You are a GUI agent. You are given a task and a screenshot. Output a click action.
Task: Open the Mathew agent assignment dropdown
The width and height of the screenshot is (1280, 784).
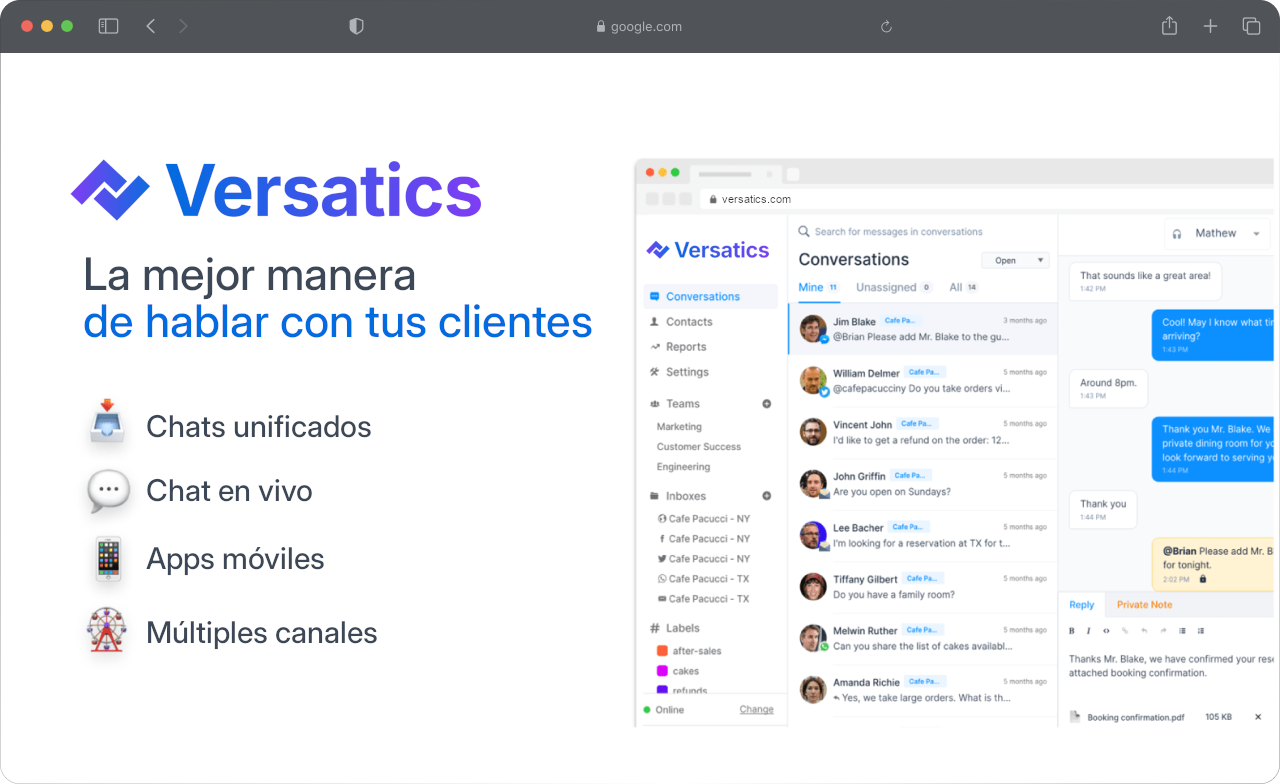click(x=1217, y=234)
